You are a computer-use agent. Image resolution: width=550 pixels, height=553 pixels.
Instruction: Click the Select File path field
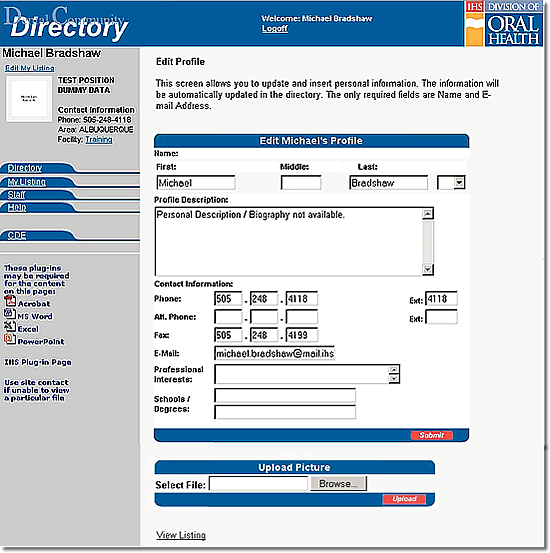coord(259,484)
